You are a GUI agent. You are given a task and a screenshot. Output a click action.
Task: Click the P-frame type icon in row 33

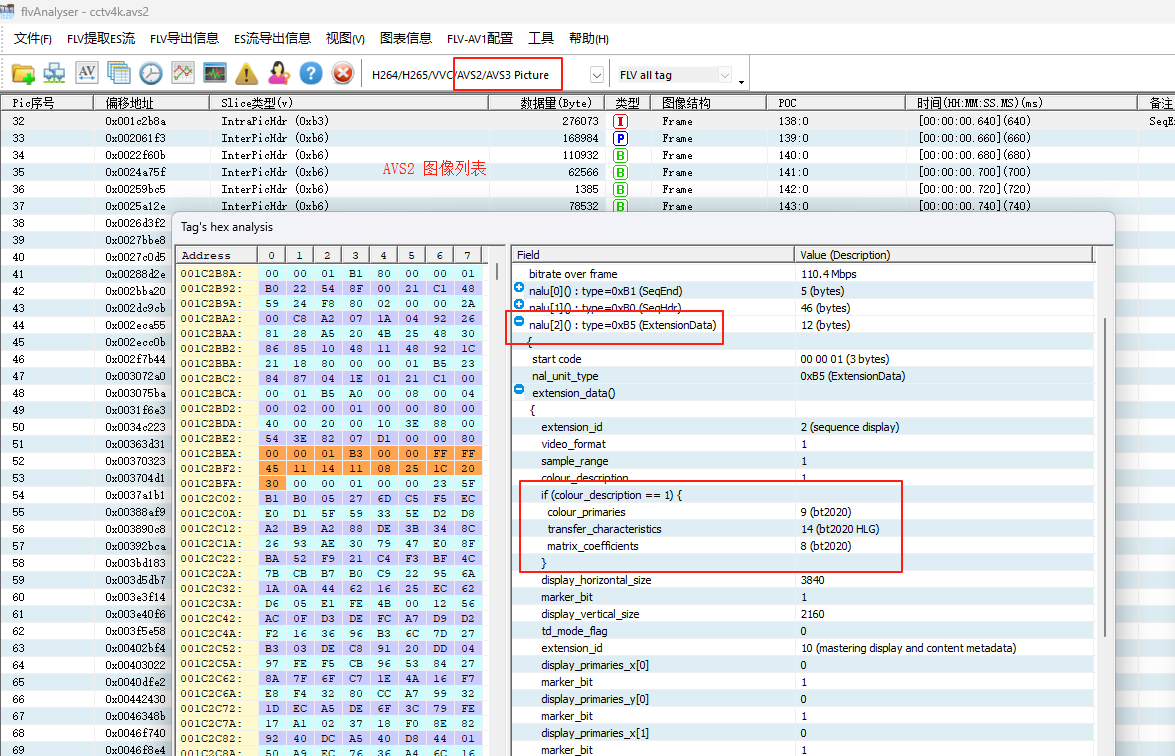click(x=620, y=139)
